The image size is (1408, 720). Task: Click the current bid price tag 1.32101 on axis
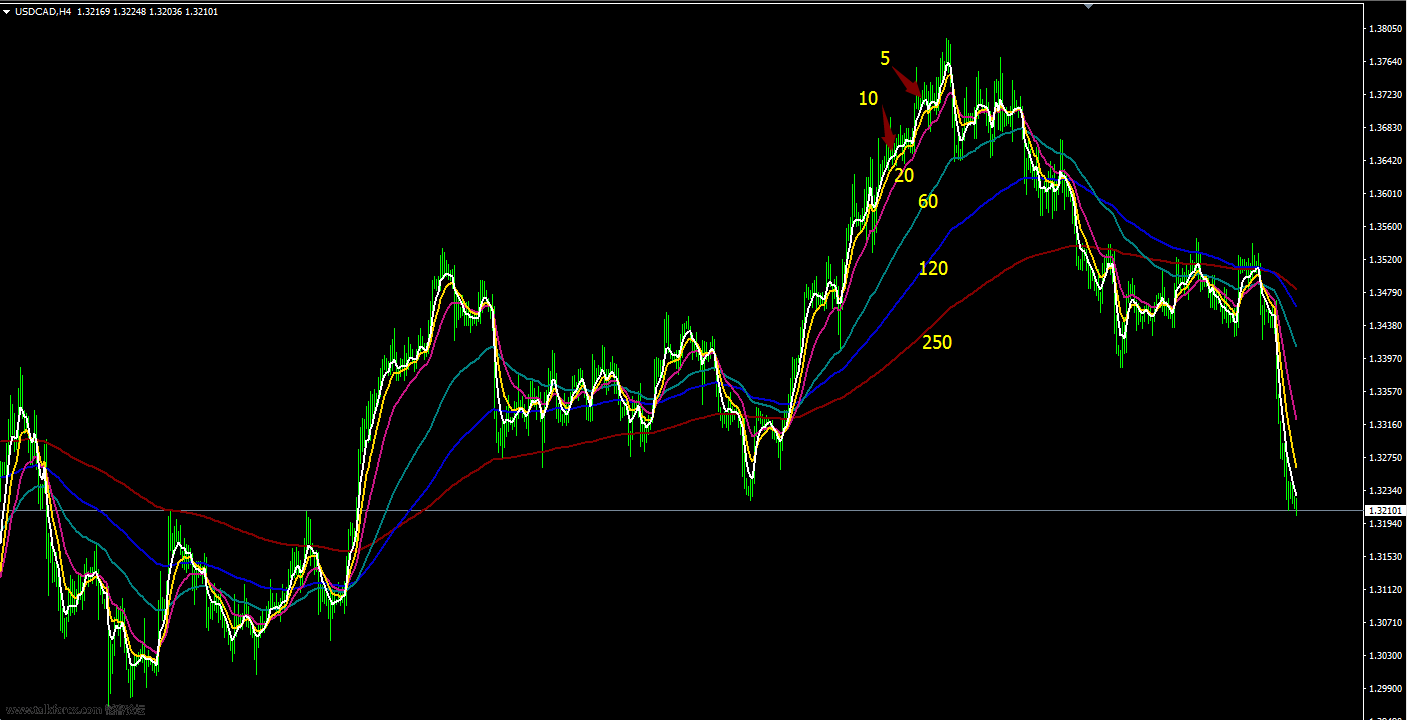pyautogui.click(x=1386, y=510)
